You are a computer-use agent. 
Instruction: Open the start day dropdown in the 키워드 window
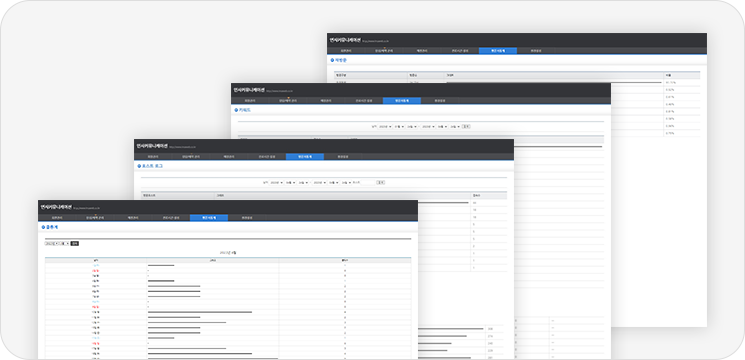coord(412,127)
